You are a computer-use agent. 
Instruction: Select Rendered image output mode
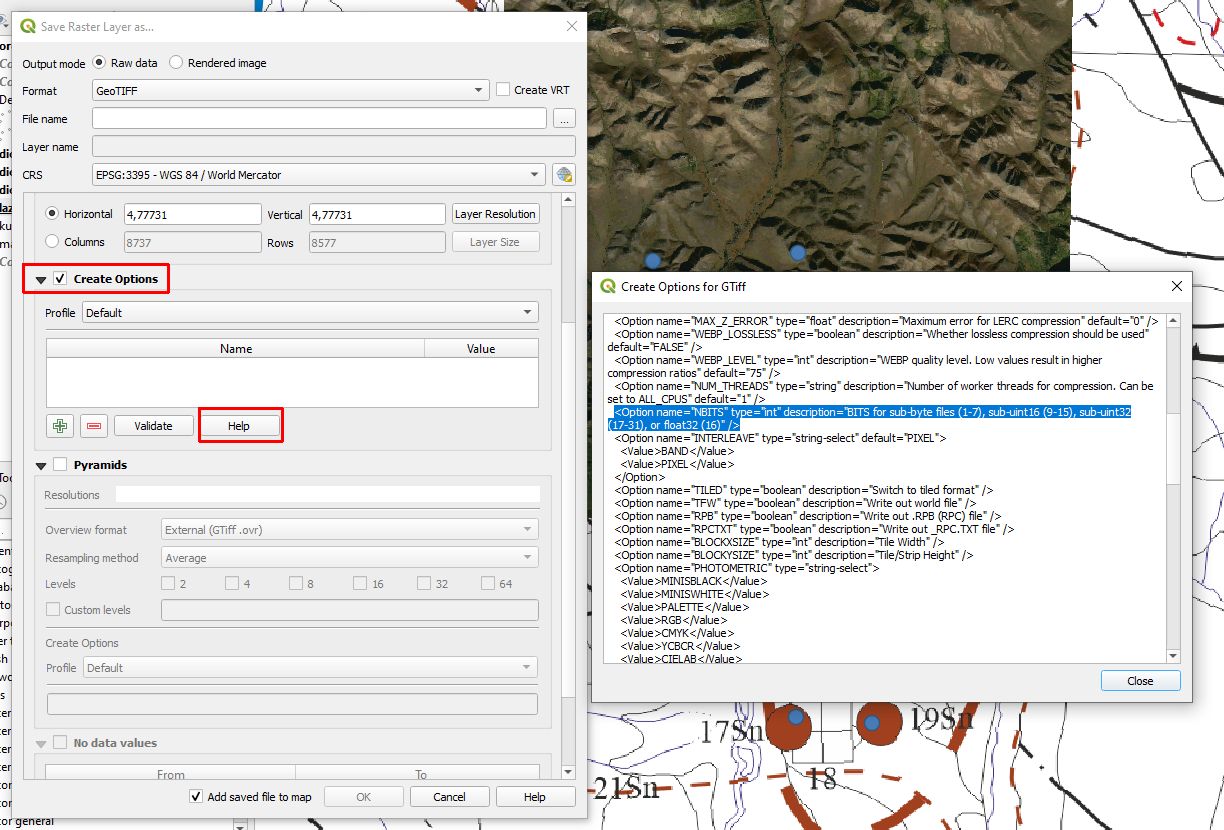(177, 63)
